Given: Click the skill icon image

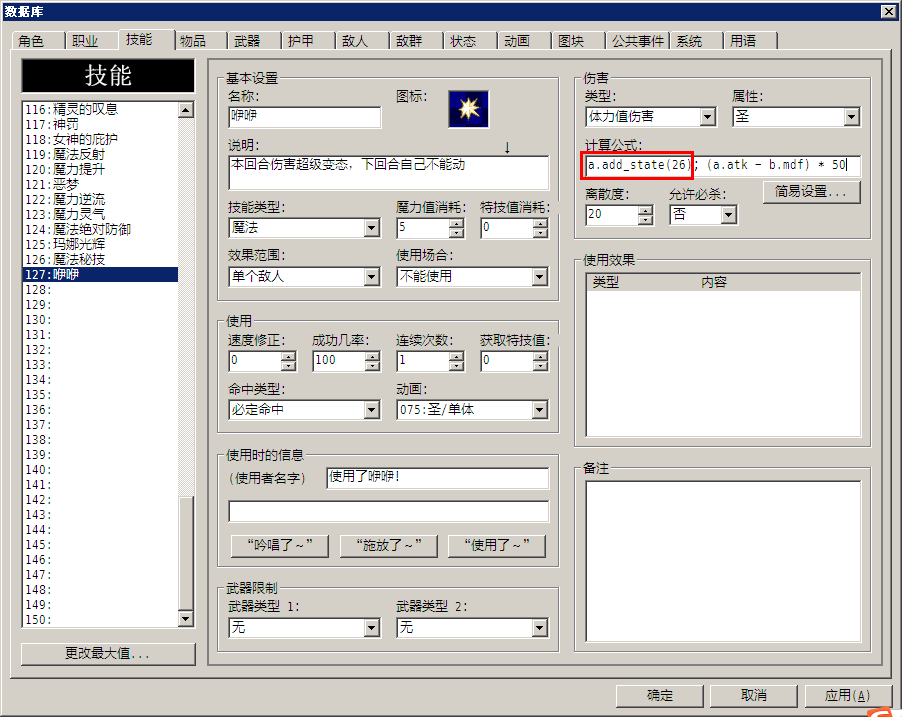Looking at the screenshot, I should pyautogui.click(x=468, y=109).
